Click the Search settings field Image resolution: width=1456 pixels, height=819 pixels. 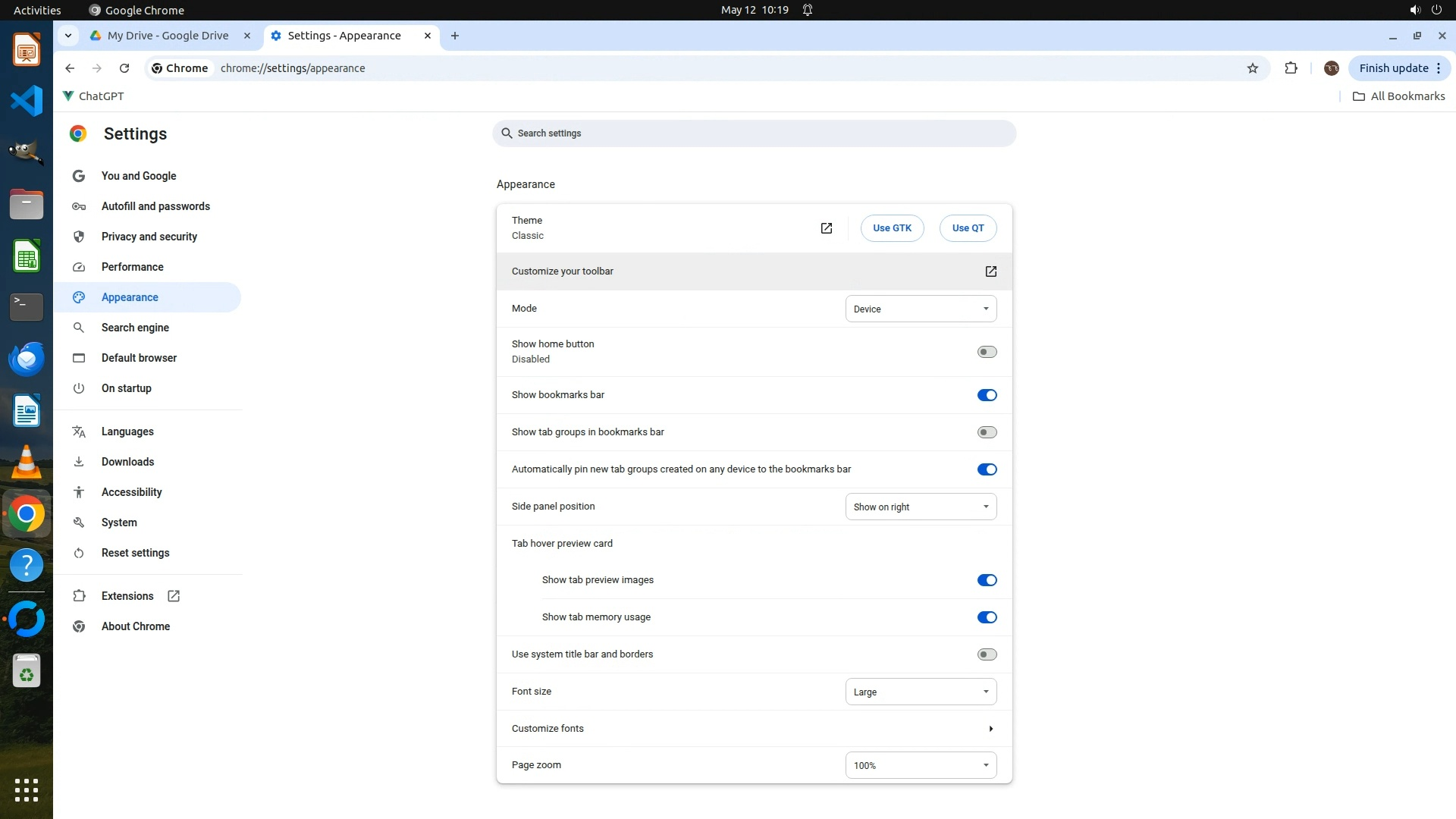coord(754,133)
